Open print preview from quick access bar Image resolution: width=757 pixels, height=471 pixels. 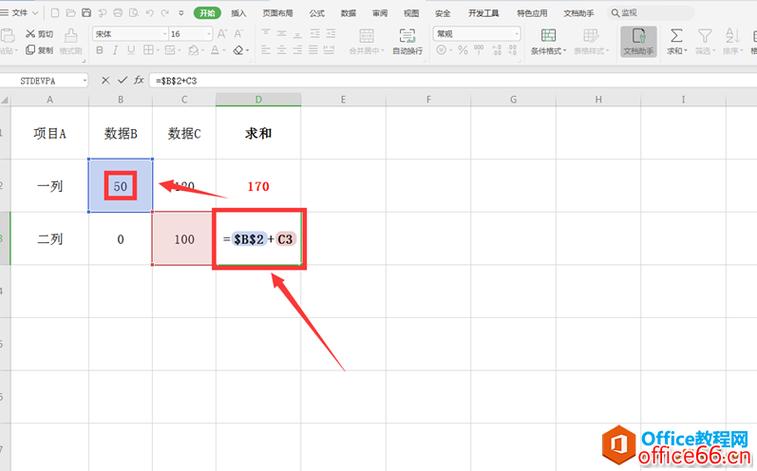pos(134,13)
